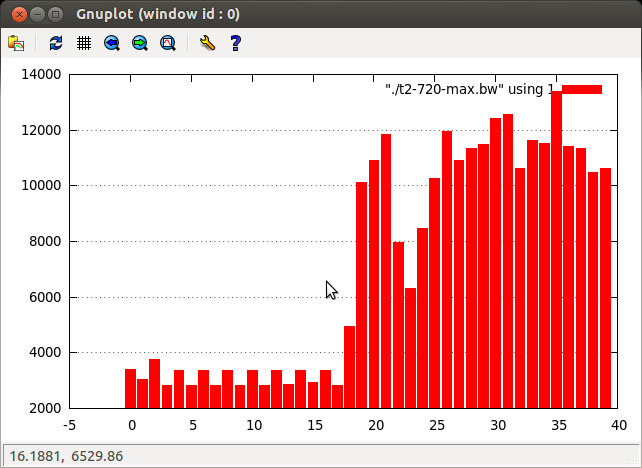Viewport: 642px width, 468px height.
Task: Apply the previous zoom settings
Action: 112,43
